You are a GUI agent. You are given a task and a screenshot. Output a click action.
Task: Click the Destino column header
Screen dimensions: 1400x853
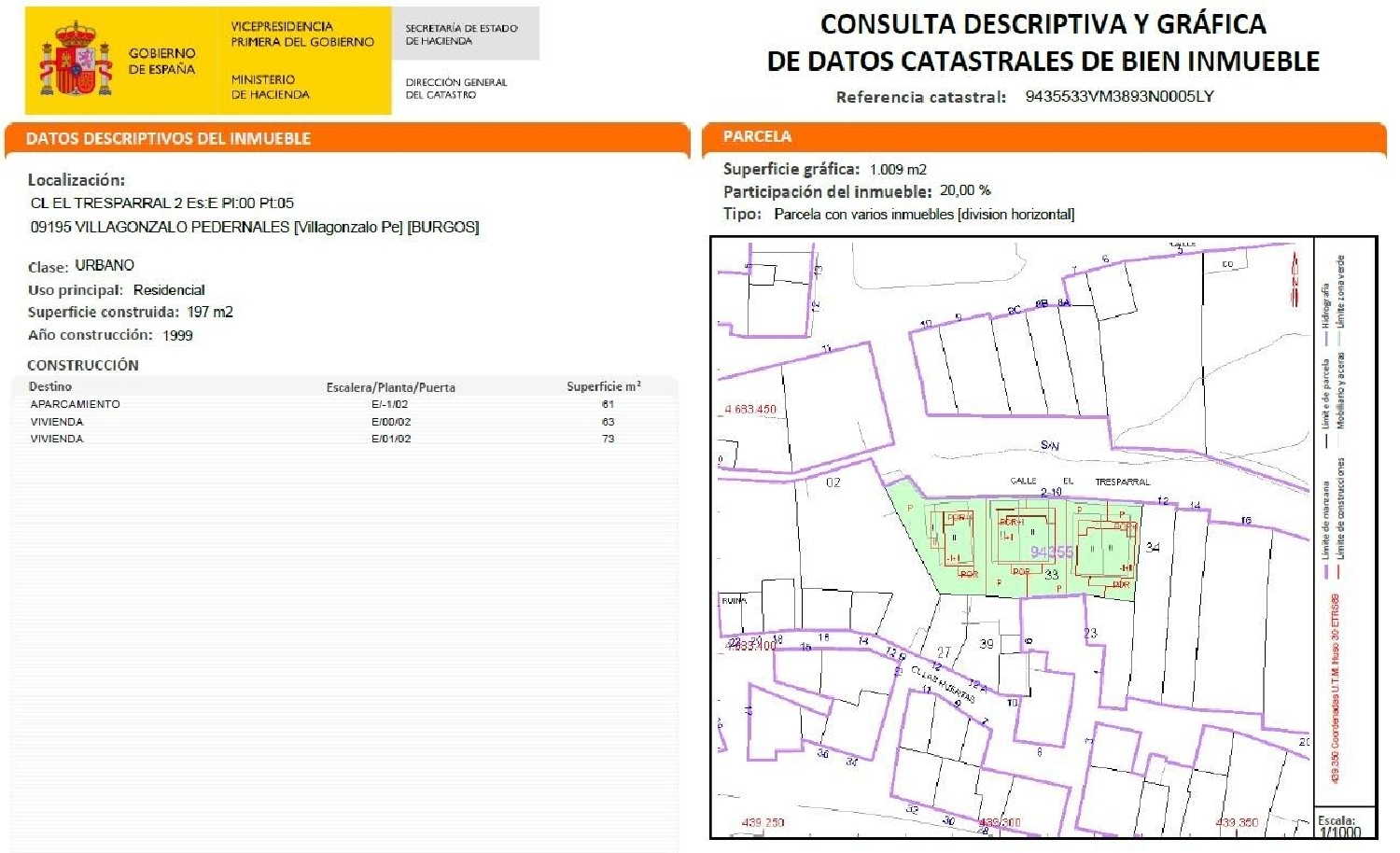point(50,386)
